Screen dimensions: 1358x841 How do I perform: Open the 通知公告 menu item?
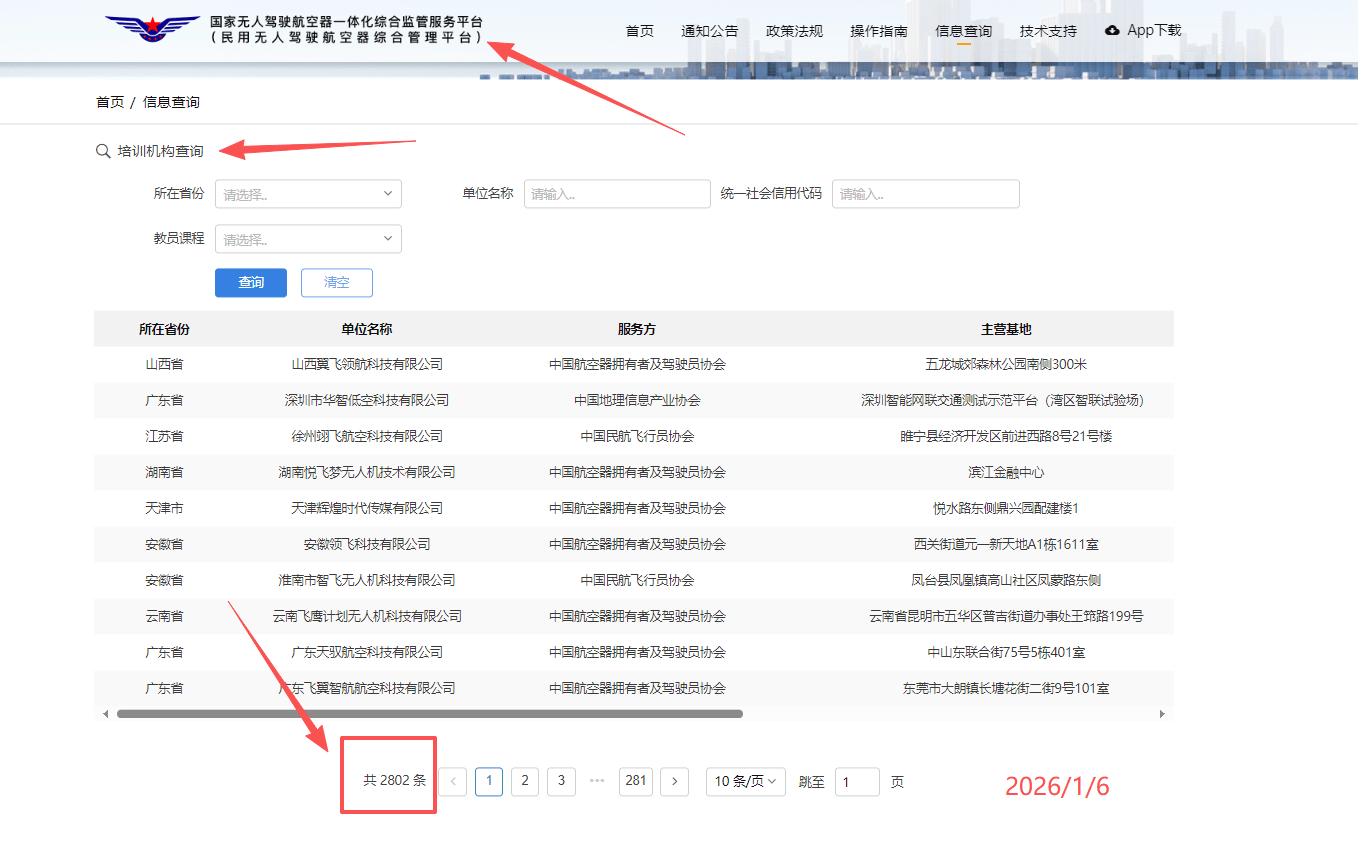[x=709, y=31]
